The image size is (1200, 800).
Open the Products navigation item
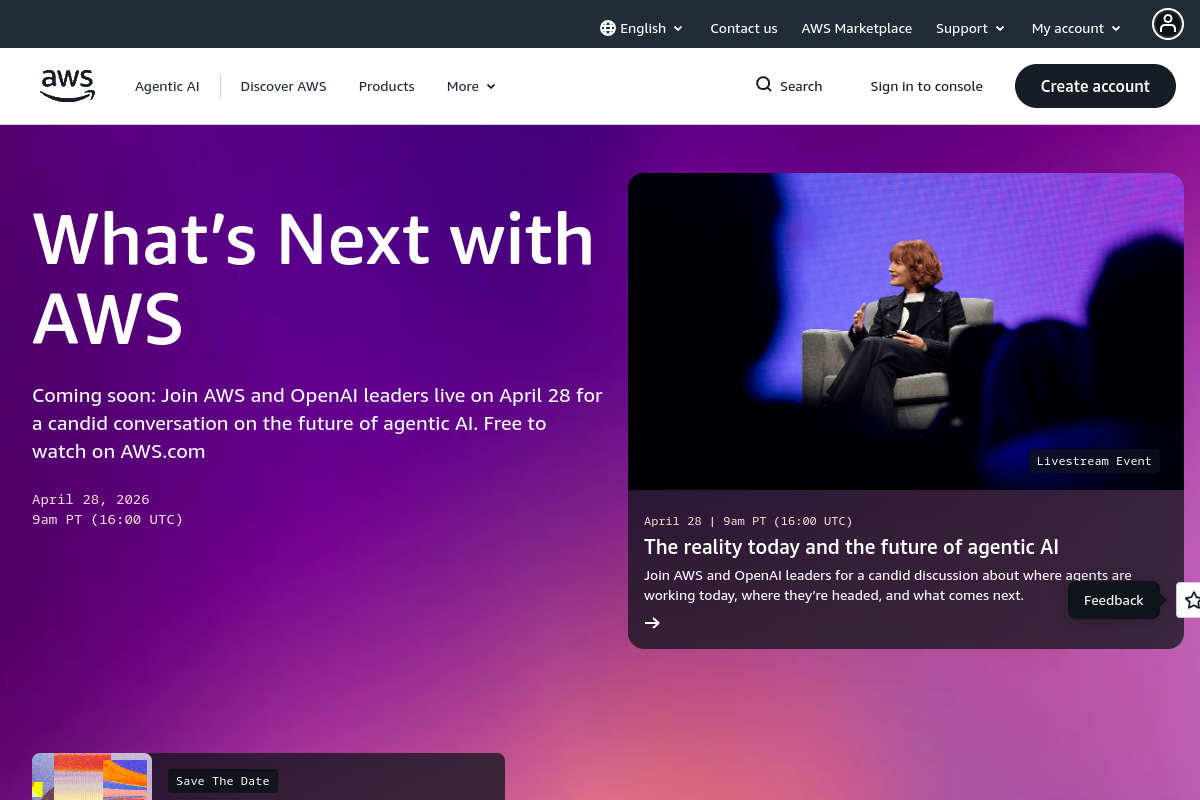click(386, 86)
